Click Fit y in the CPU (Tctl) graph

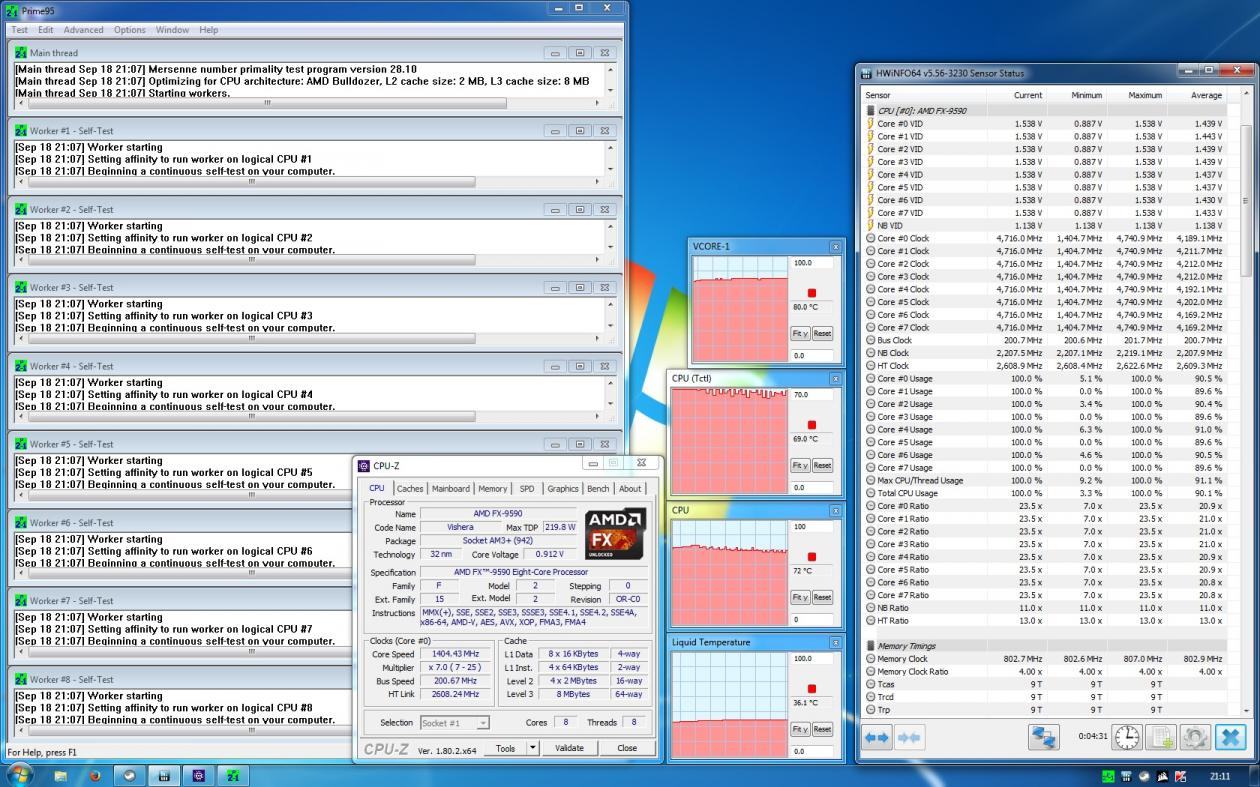tap(800, 465)
